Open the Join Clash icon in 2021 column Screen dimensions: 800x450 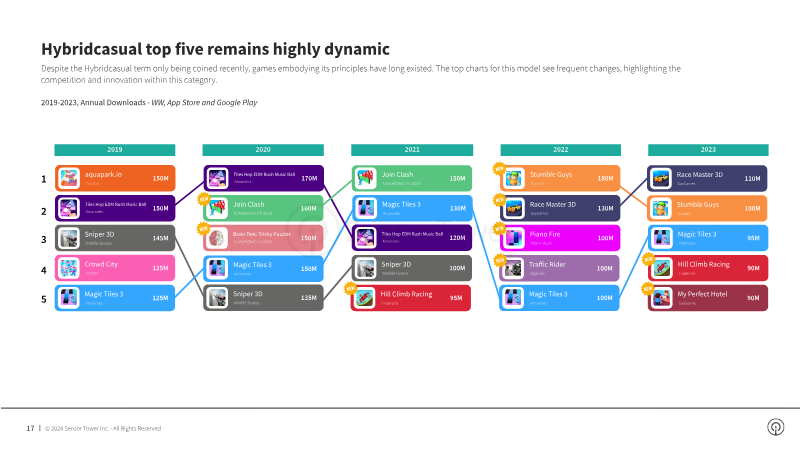[x=366, y=179]
